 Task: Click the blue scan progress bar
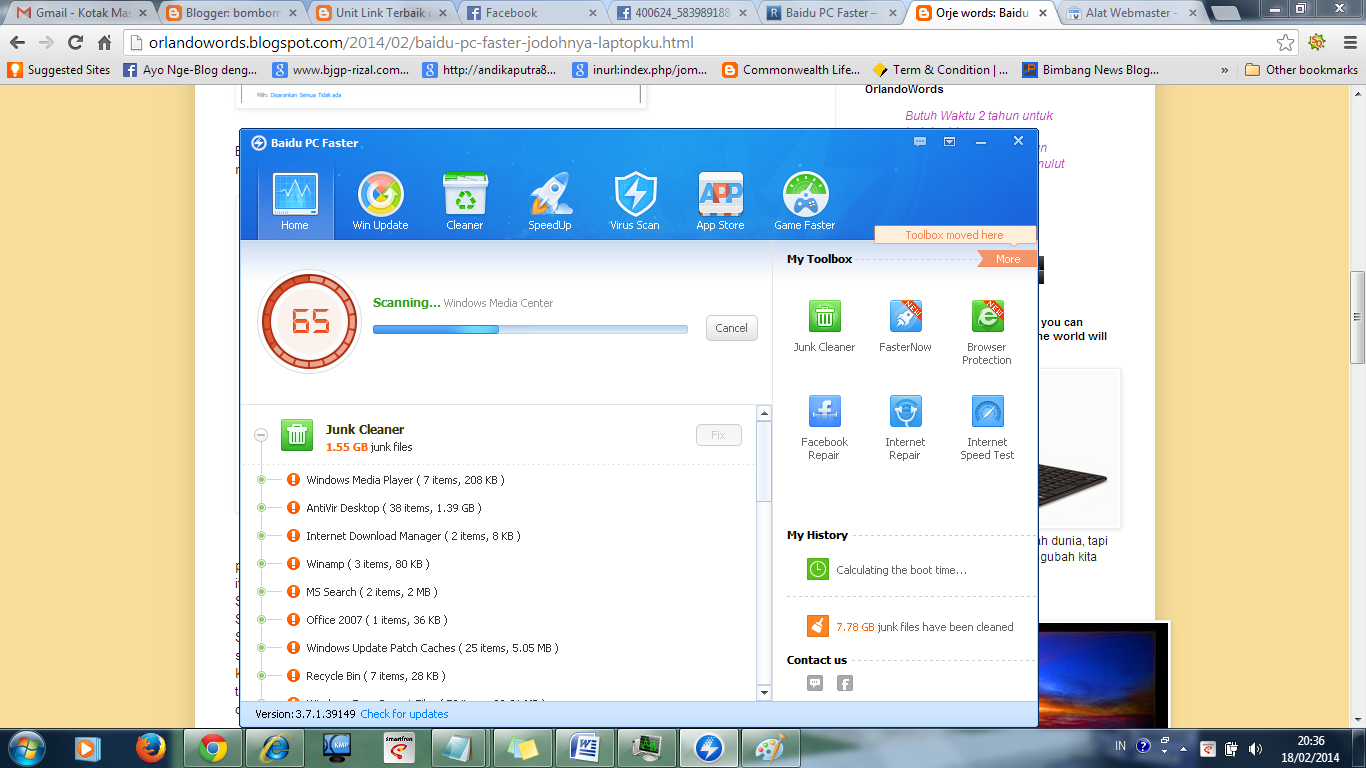[530, 329]
